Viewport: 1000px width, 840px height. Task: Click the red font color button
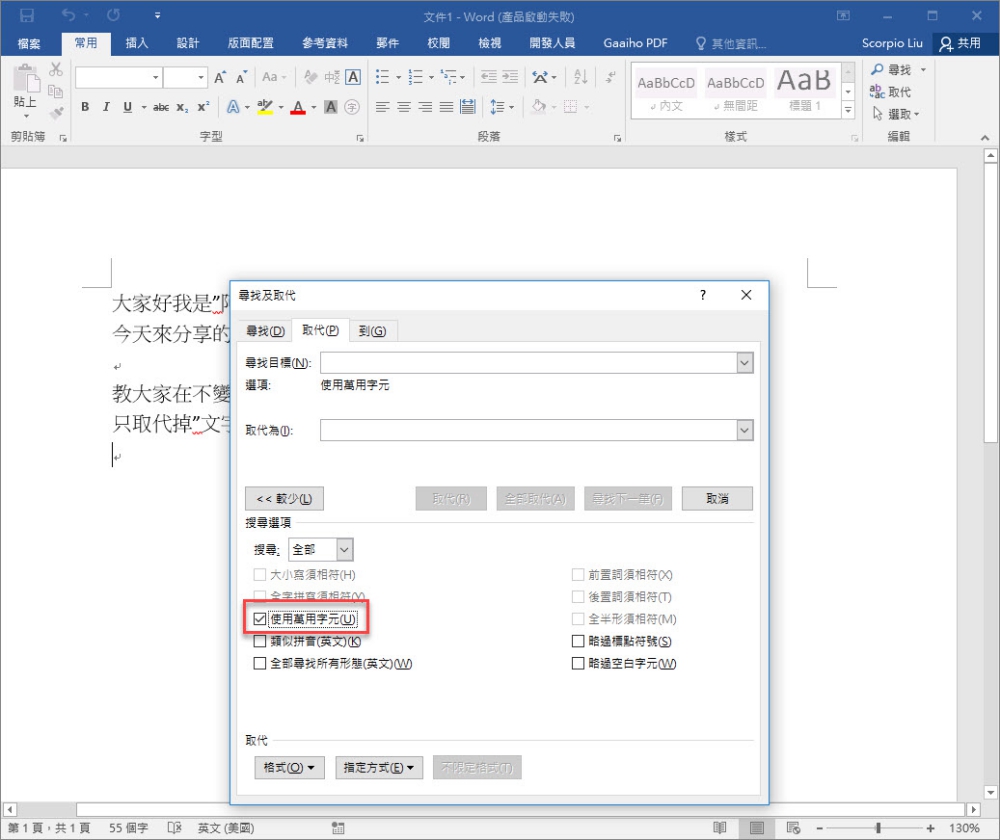[298, 107]
